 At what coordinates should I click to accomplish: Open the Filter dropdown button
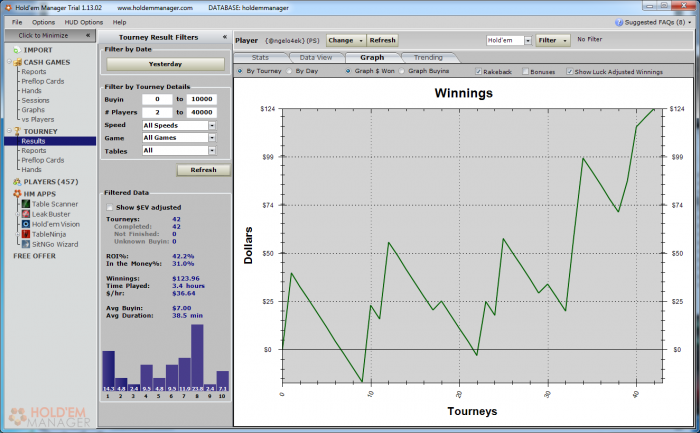tap(553, 41)
